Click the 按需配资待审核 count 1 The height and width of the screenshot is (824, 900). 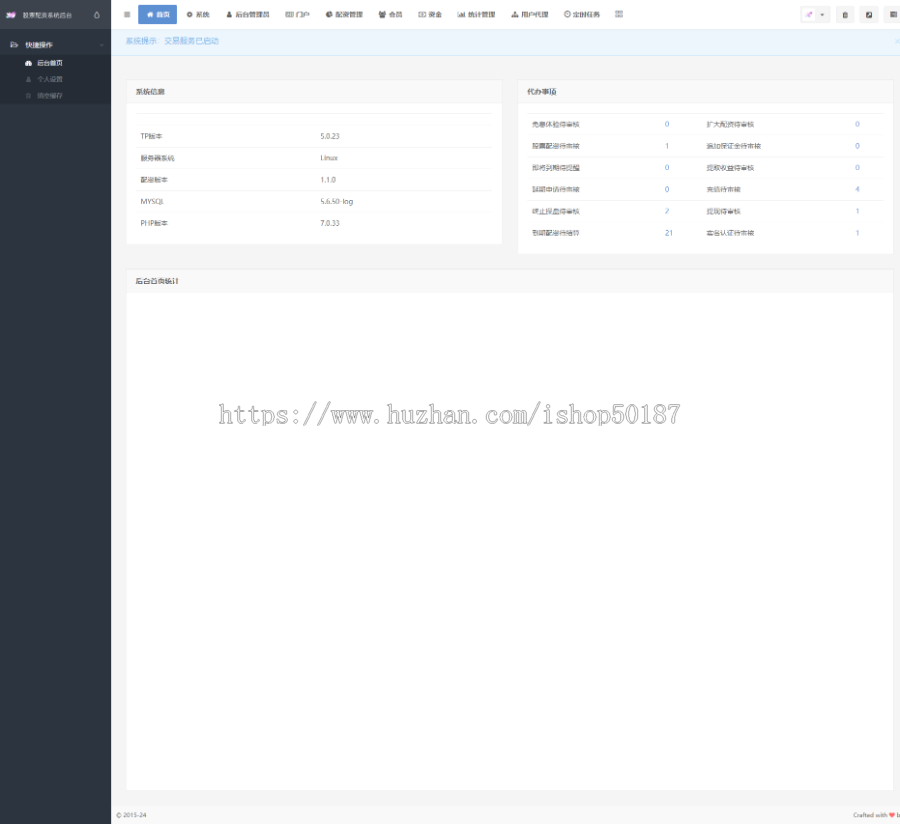pyautogui.click(x=667, y=146)
